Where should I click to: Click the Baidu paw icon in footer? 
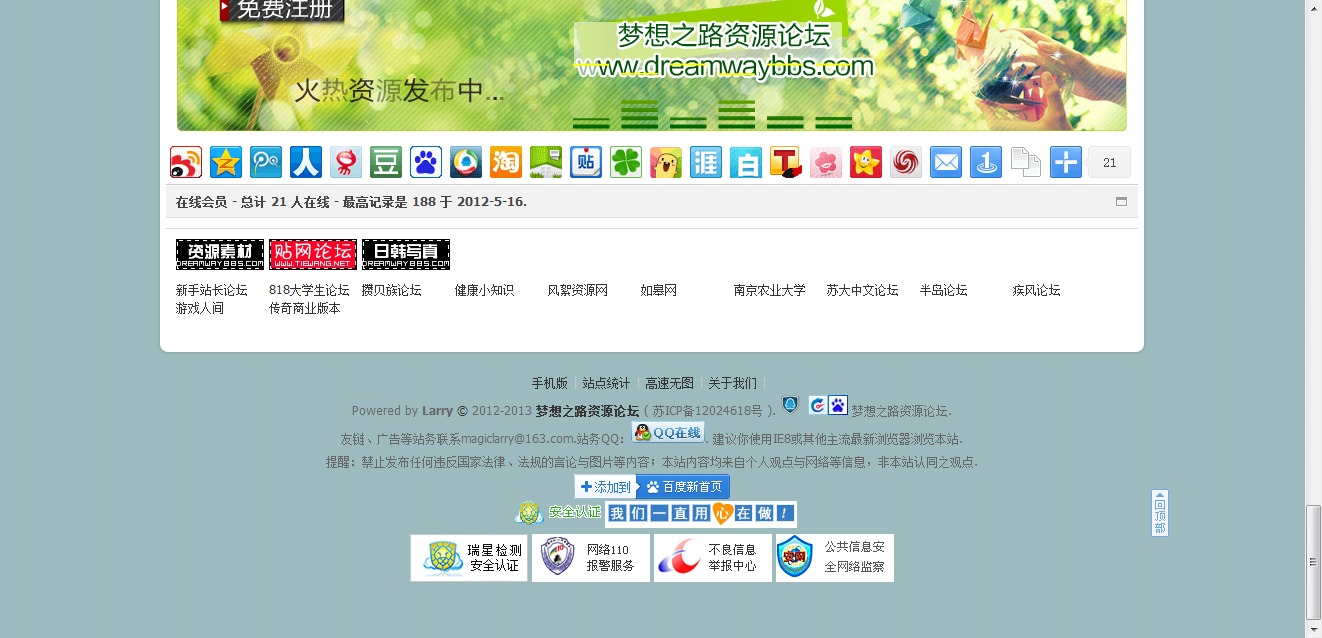[x=838, y=405]
